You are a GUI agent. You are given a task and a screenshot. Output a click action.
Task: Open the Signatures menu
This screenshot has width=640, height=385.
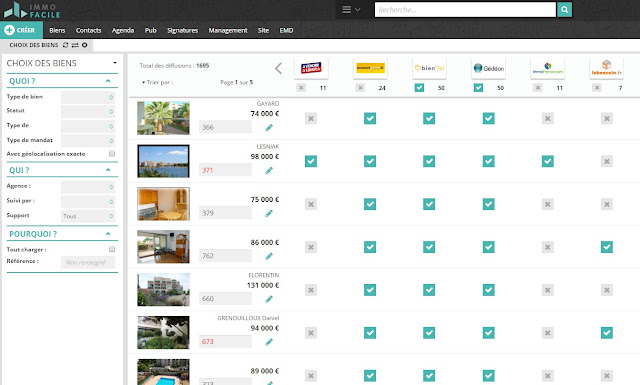point(182,30)
